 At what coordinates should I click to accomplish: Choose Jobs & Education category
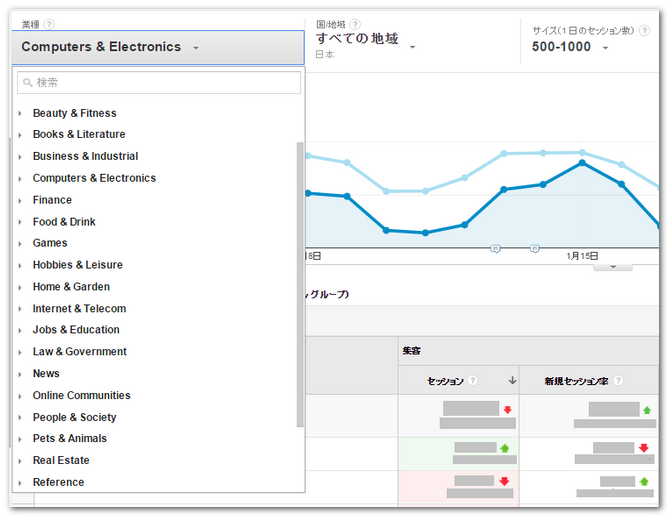click(x=76, y=330)
